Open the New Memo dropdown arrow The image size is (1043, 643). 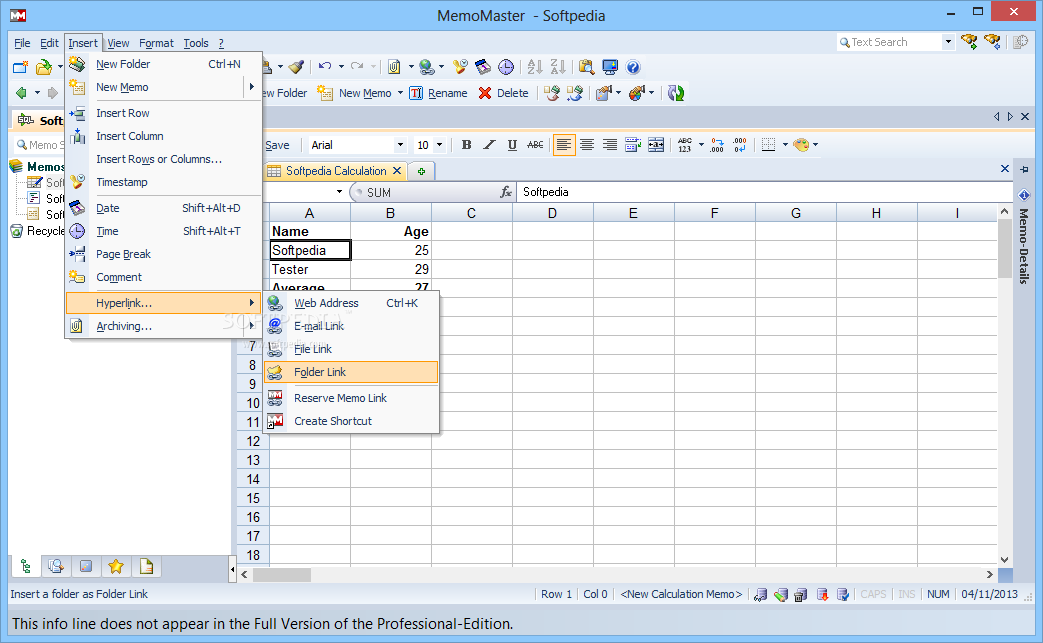pyautogui.click(x=400, y=93)
